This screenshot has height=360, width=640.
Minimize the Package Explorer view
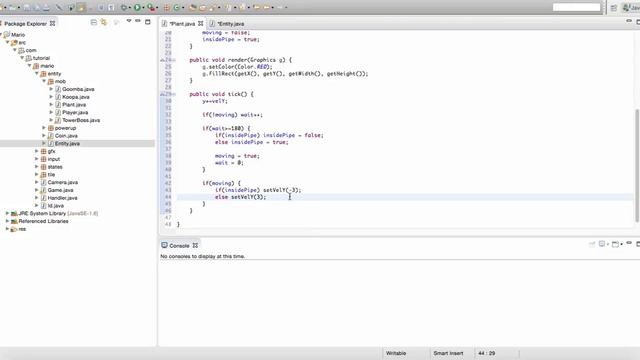pyautogui.click(x=138, y=20)
